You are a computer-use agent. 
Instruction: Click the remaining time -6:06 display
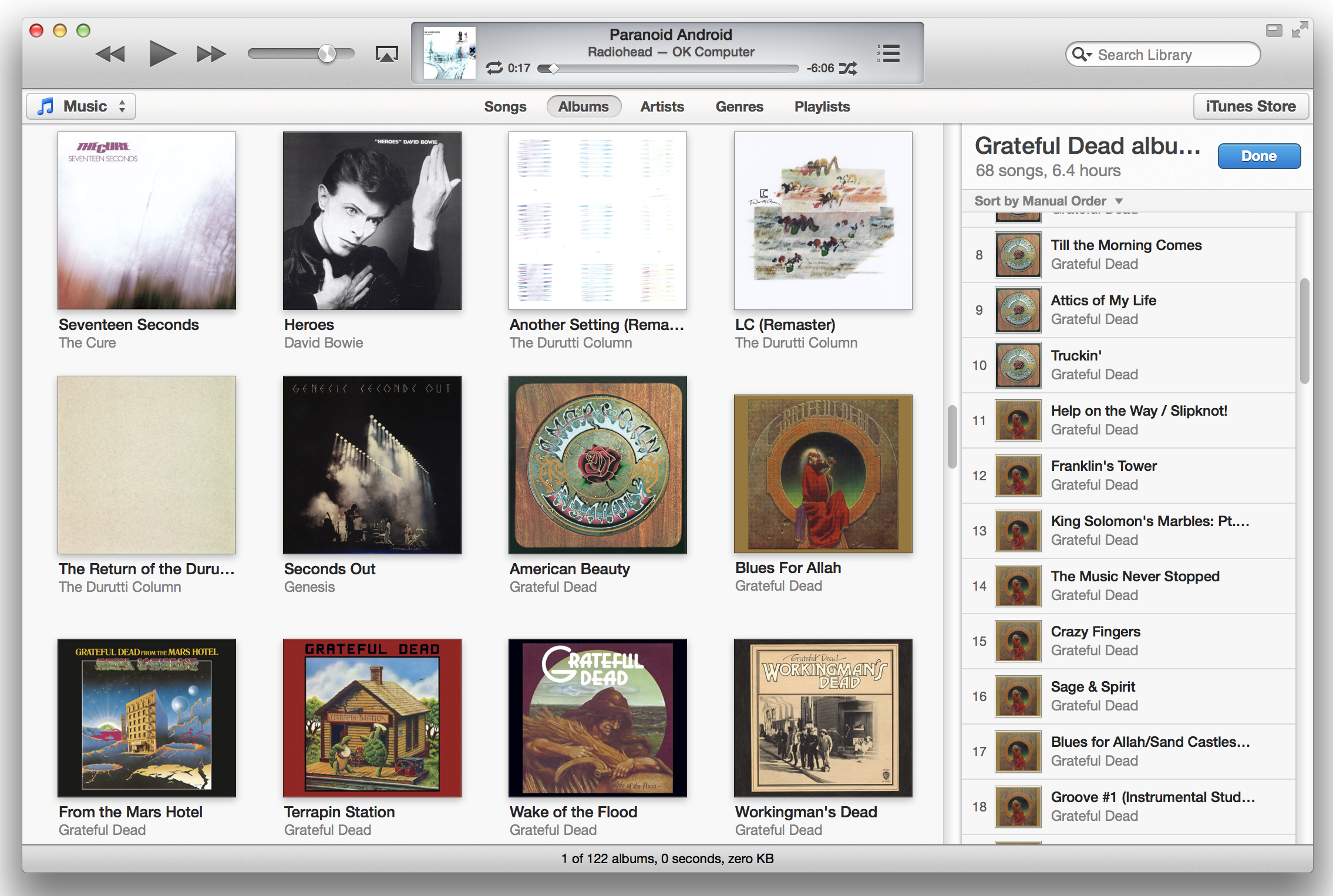click(820, 68)
